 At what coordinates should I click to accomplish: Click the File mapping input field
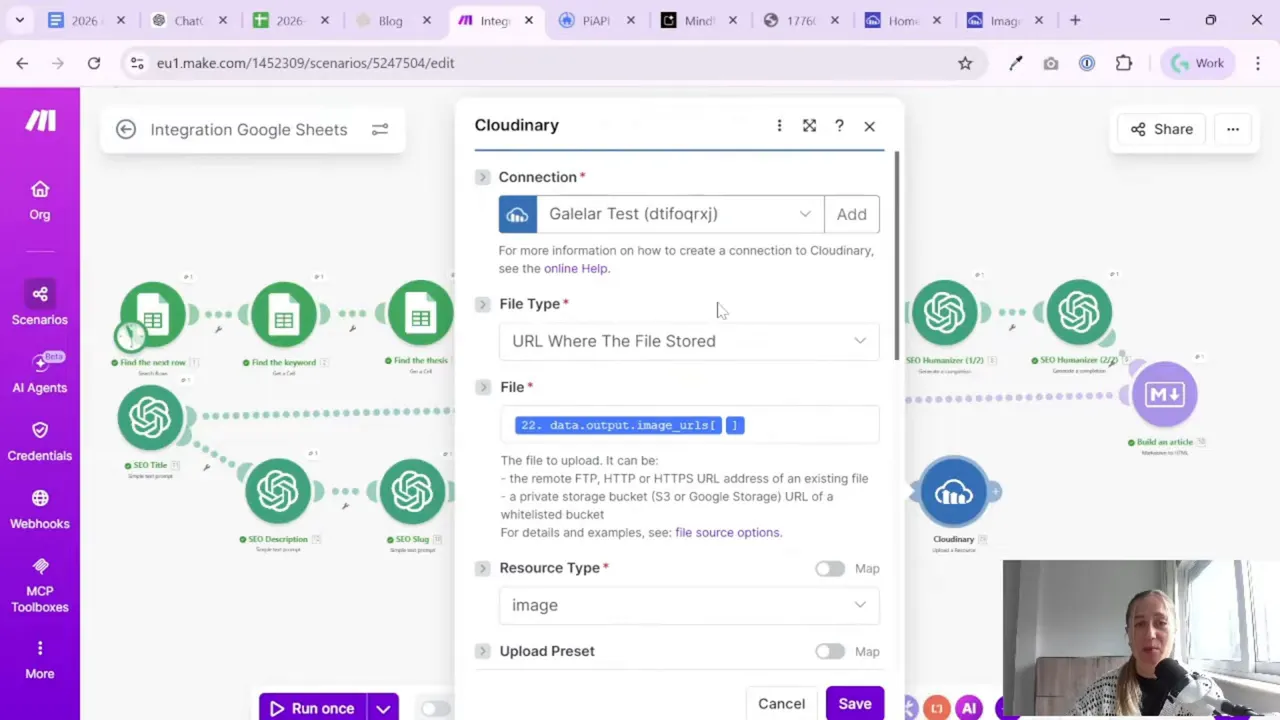[689, 425]
